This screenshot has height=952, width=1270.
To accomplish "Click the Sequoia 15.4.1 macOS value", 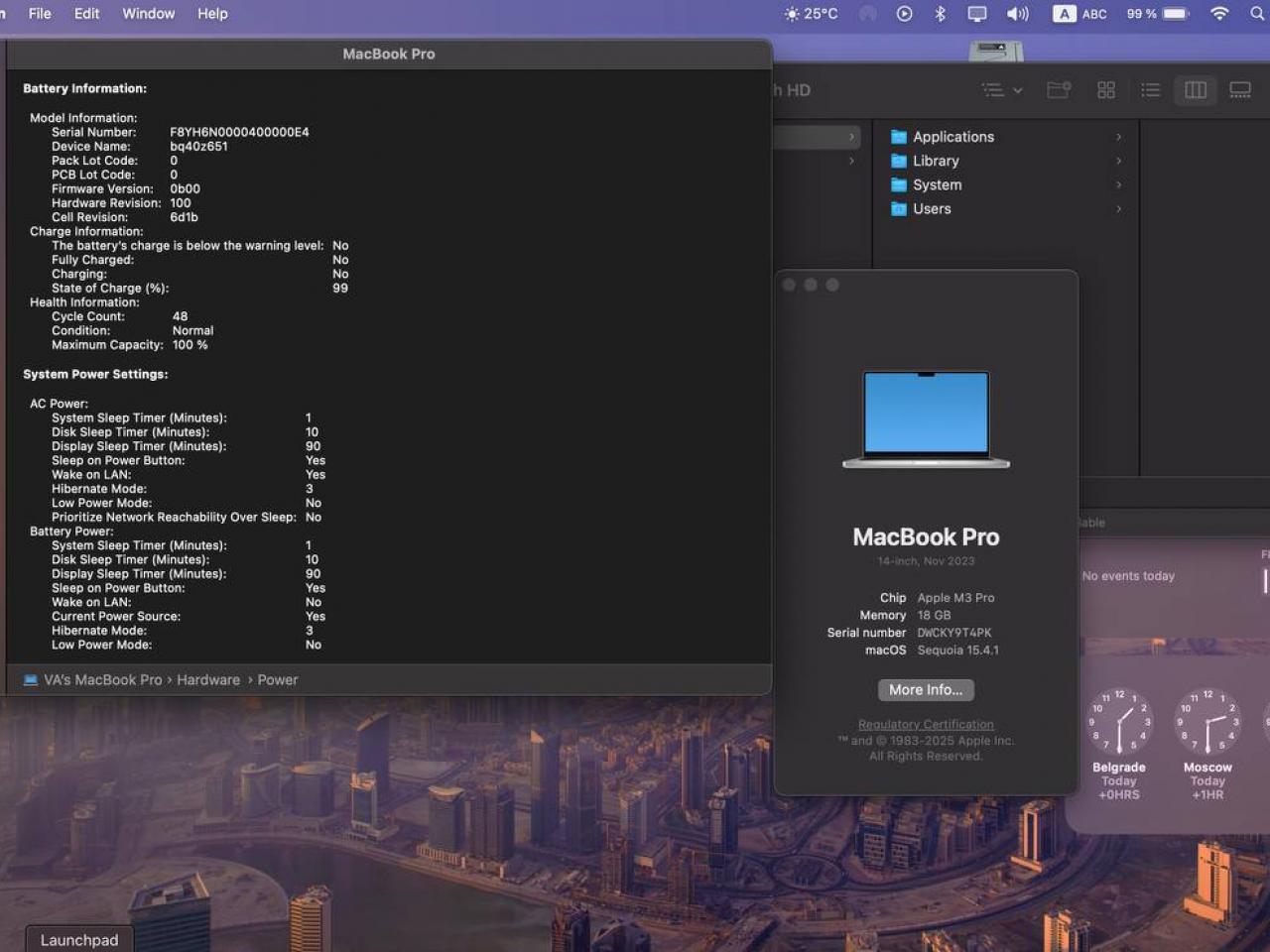I will pyautogui.click(x=957, y=651).
